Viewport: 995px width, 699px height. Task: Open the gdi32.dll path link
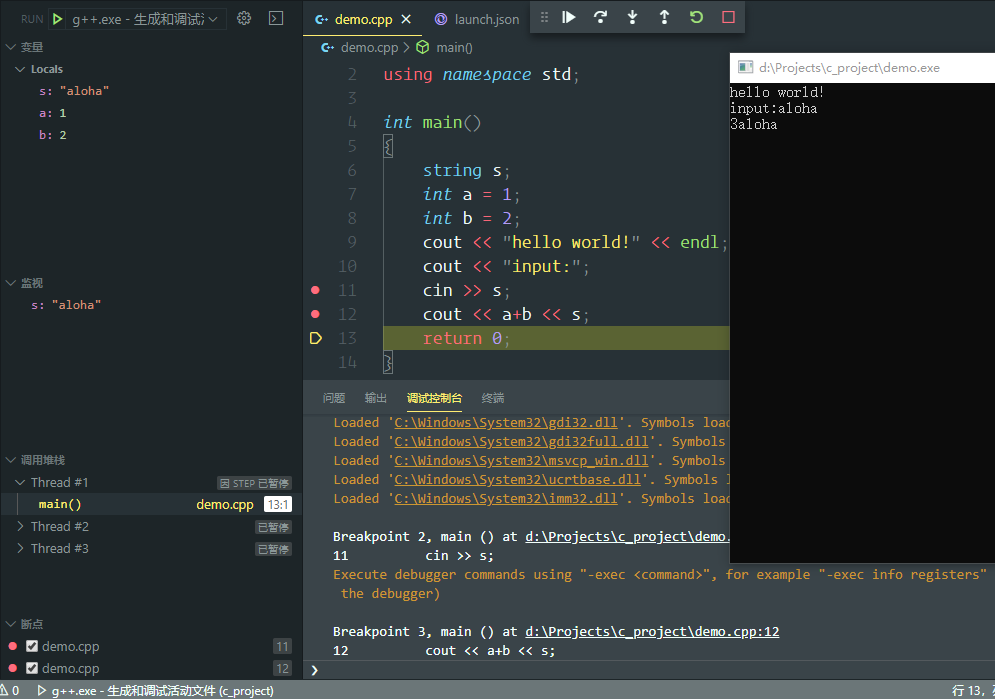click(506, 423)
